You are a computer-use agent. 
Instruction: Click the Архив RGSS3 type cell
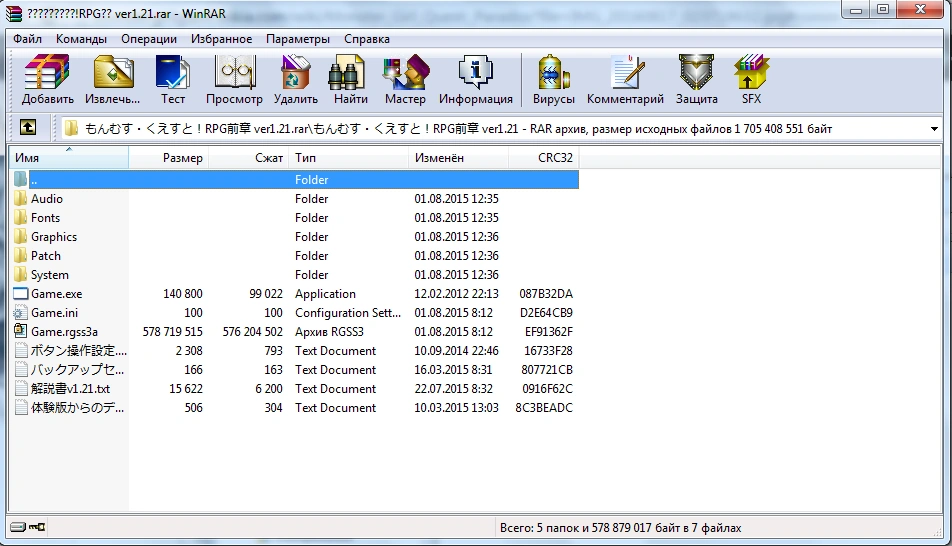pos(329,332)
